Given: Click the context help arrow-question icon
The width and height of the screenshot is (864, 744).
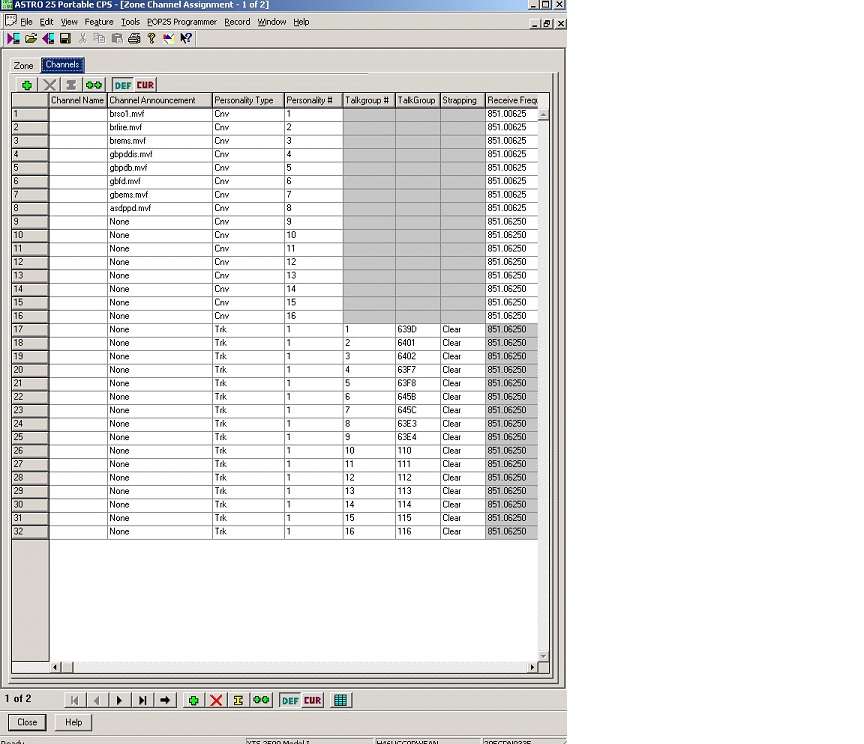Looking at the screenshot, I should pos(186,38).
